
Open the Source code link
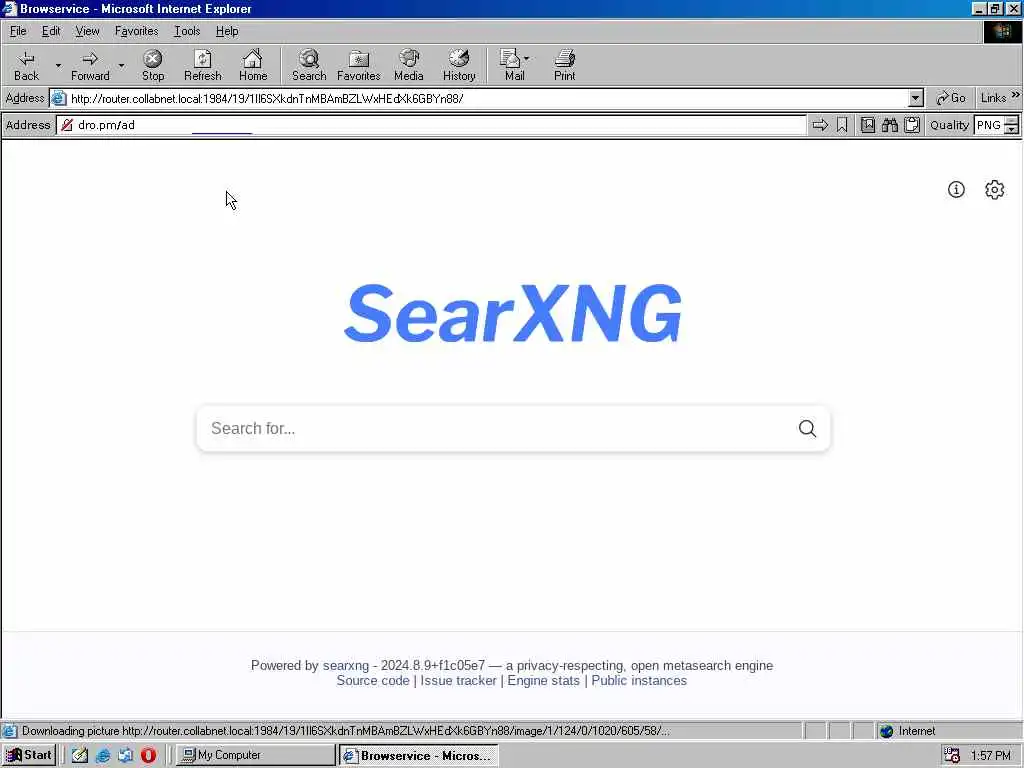click(373, 680)
